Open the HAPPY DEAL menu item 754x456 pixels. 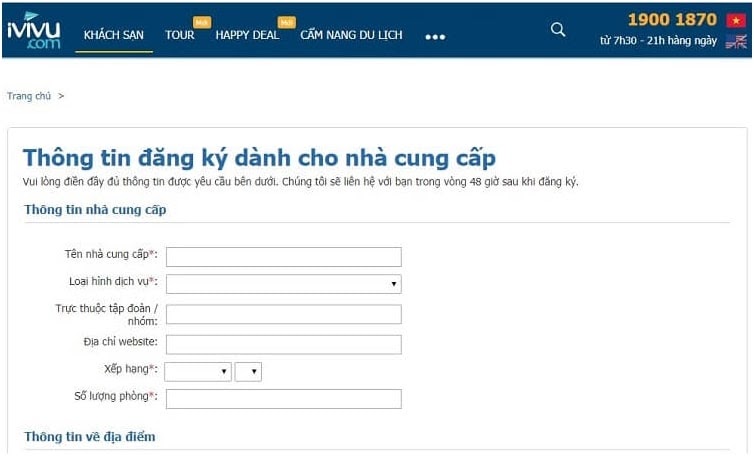coord(247,35)
